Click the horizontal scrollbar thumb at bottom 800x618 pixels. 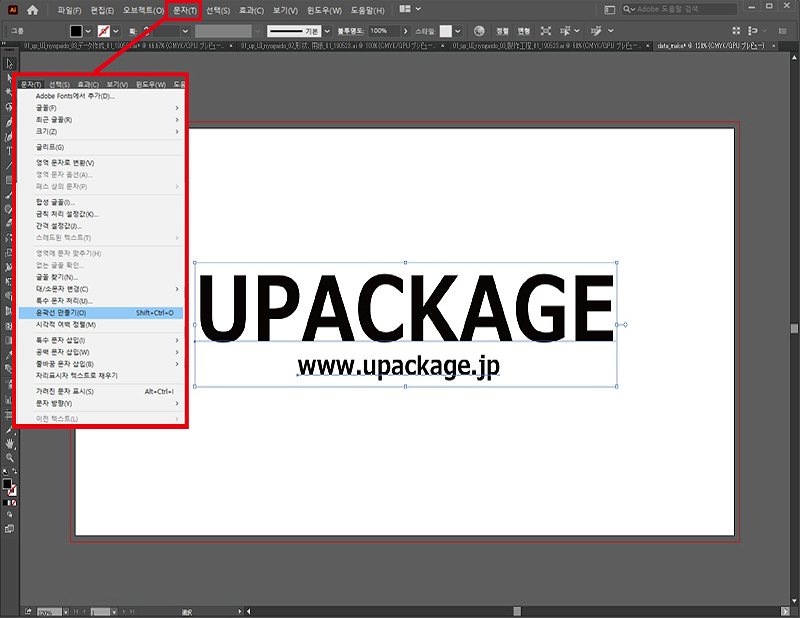point(517,611)
